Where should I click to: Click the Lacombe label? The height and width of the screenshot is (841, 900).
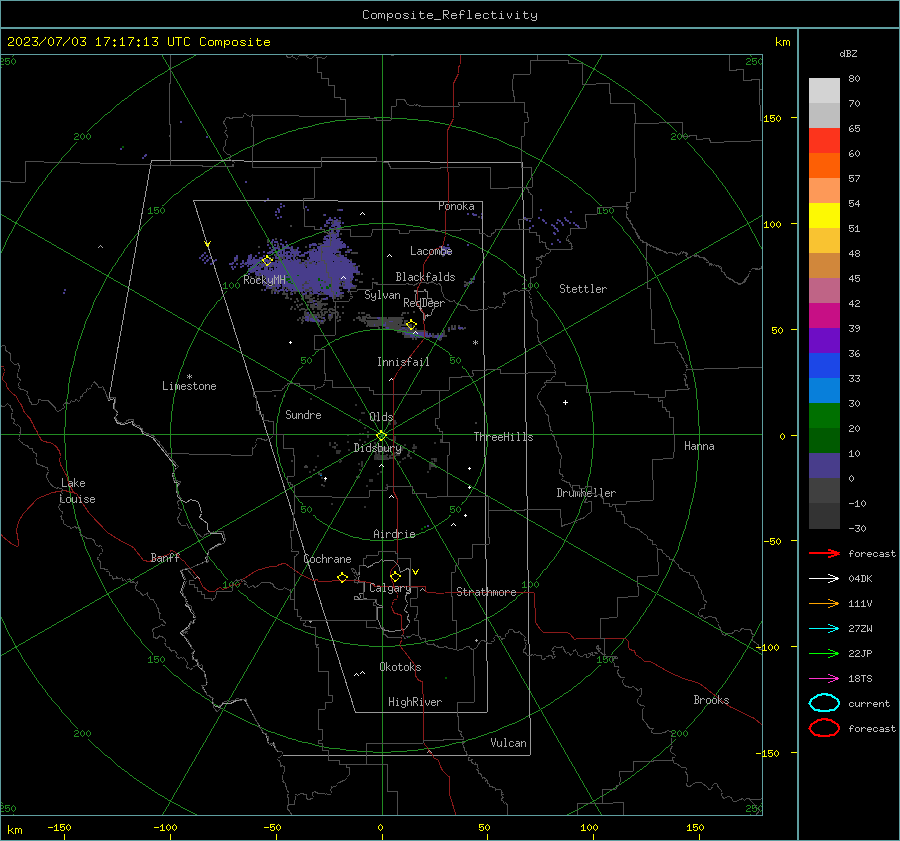431,251
